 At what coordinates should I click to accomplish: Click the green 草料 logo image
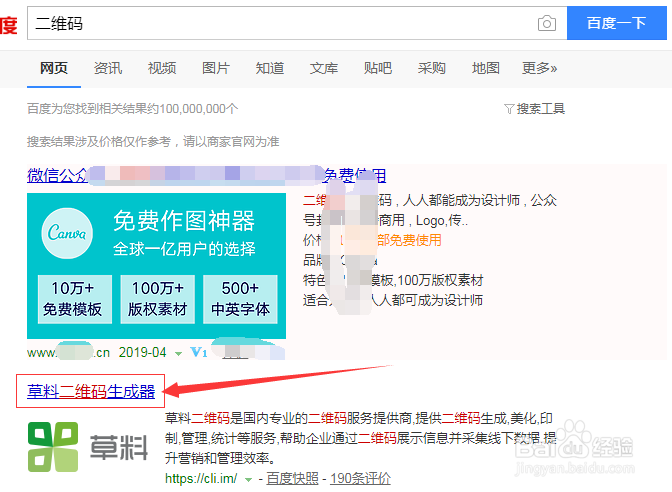pos(88,447)
